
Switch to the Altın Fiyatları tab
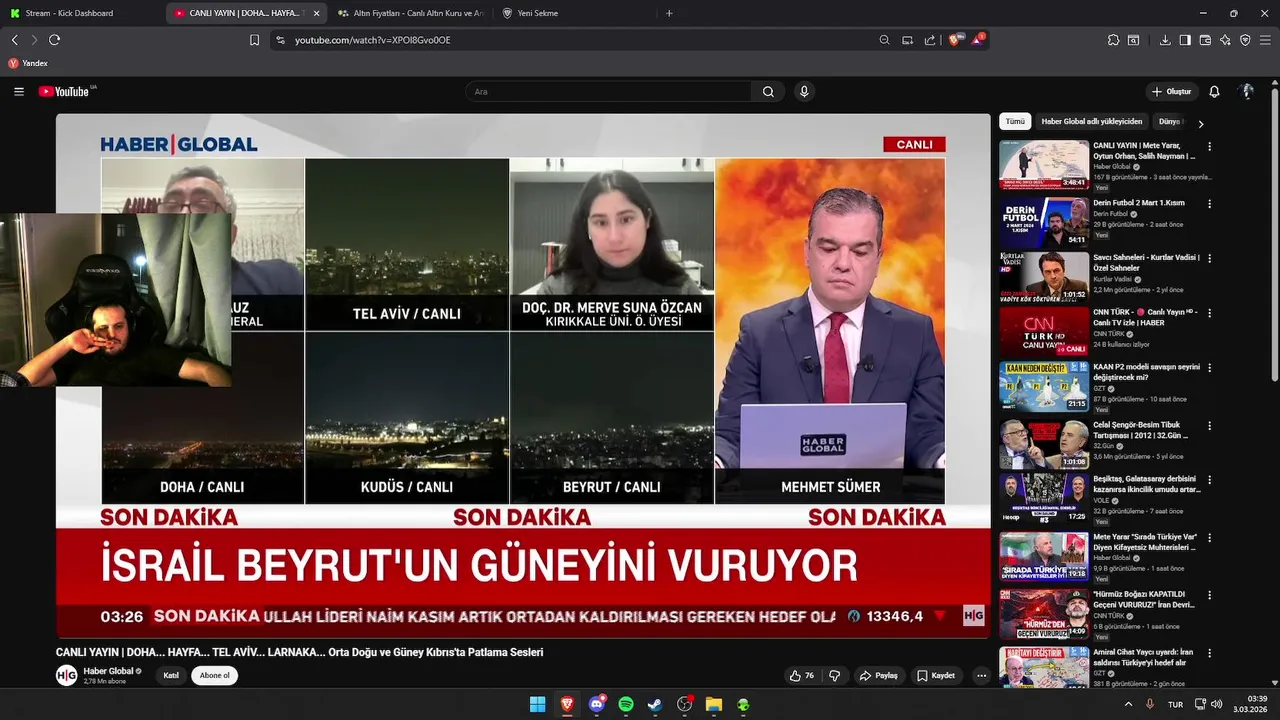click(x=410, y=13)
